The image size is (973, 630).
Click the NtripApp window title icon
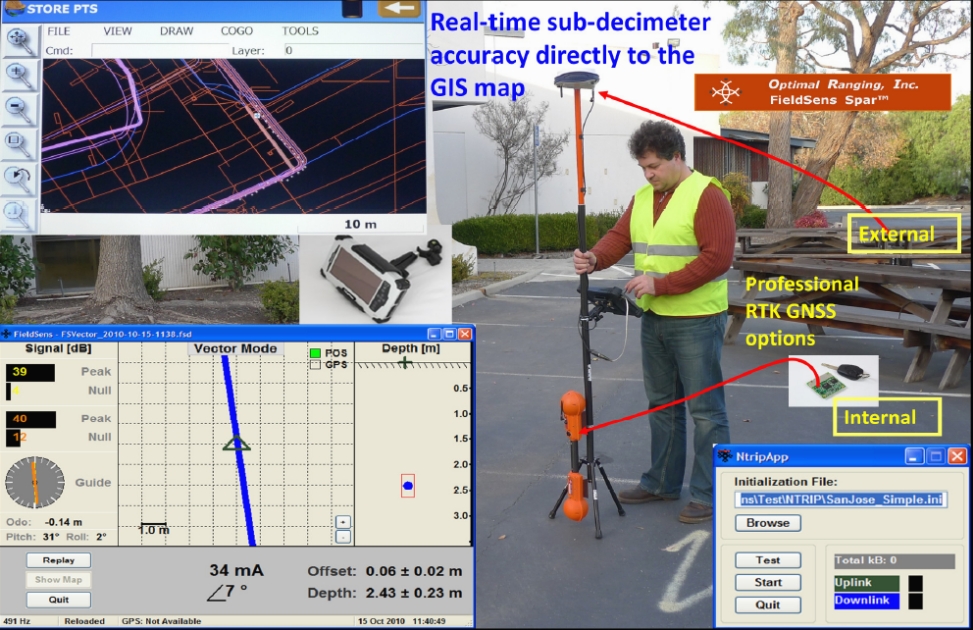(725, 456)
